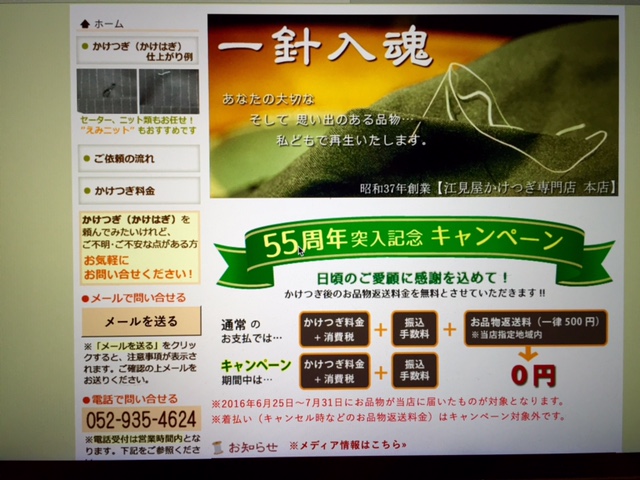
Task: Open the ご依頼の流れ menu item
Action: (x=125, y=158)
